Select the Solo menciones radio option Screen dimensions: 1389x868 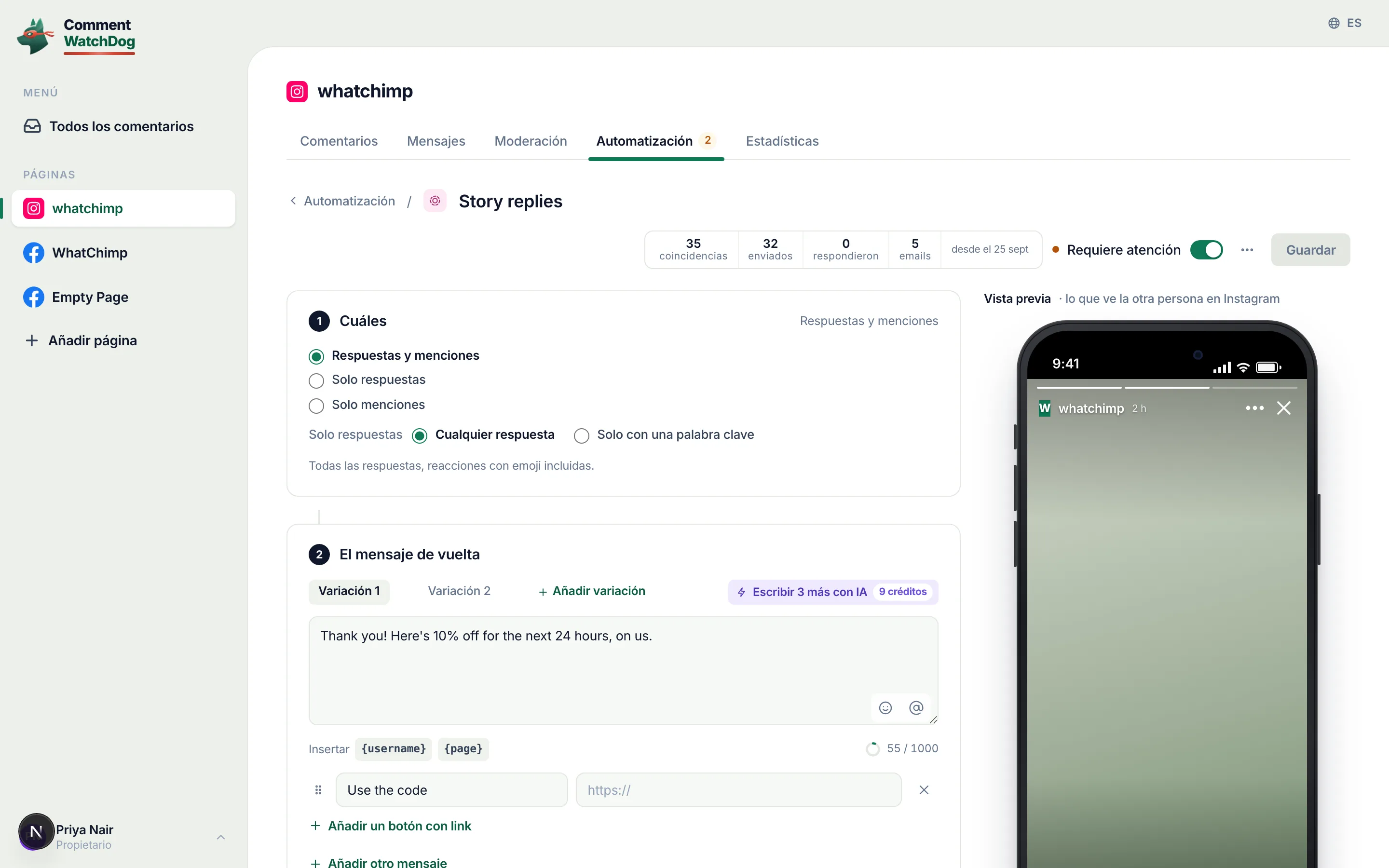(316, 405)
